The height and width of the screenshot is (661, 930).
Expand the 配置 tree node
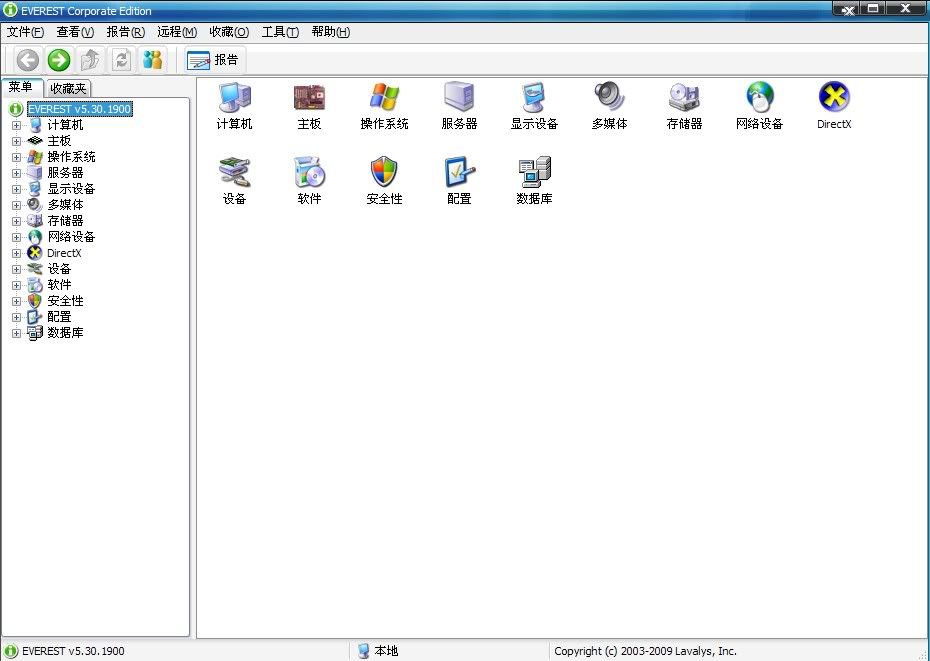(x=16, y=317)
